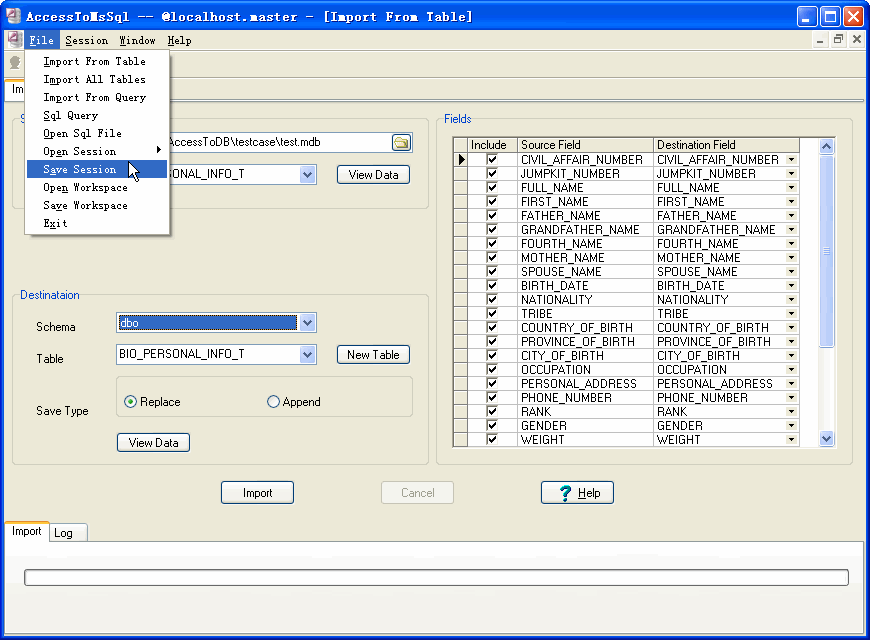Choose Open Sql File menu item
This screenshot has height=640, width=870.
click(x=97, y=133)
